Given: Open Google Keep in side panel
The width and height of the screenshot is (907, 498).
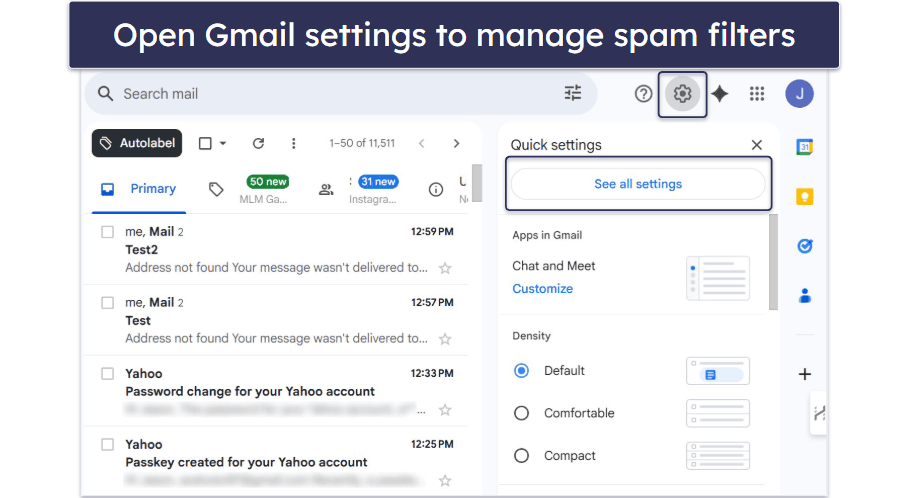Looking at the screenshot, I should (805, 197).
